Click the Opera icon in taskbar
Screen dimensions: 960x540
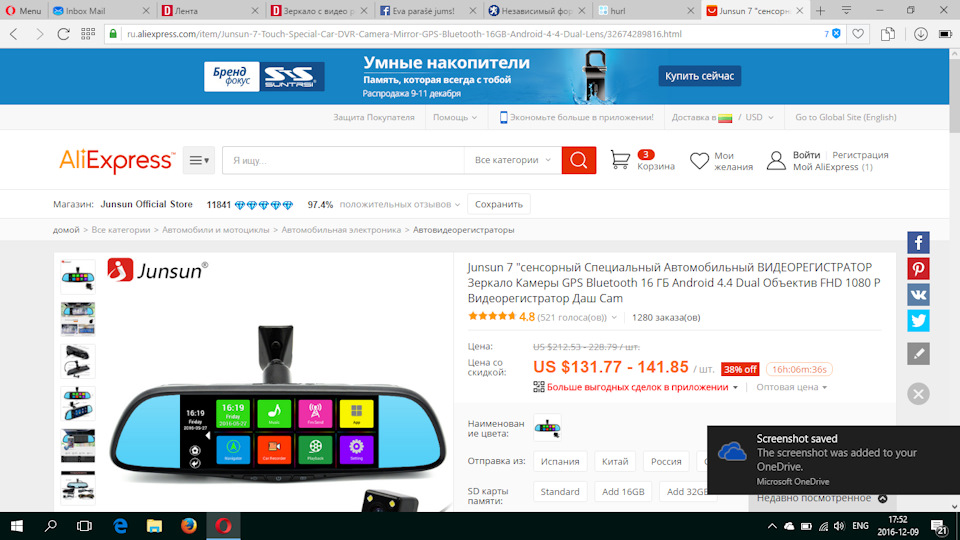pyautogui.click(x=223, y=526)
